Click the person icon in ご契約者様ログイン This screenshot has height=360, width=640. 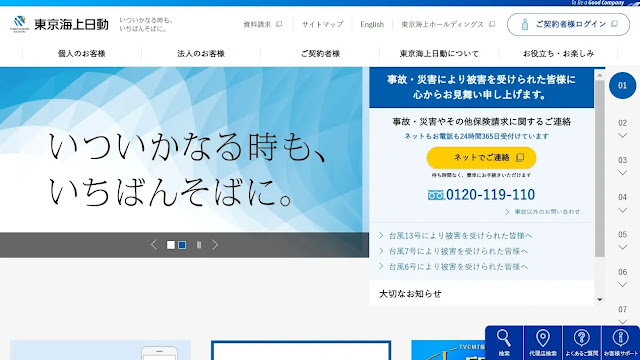click(525, 24)
